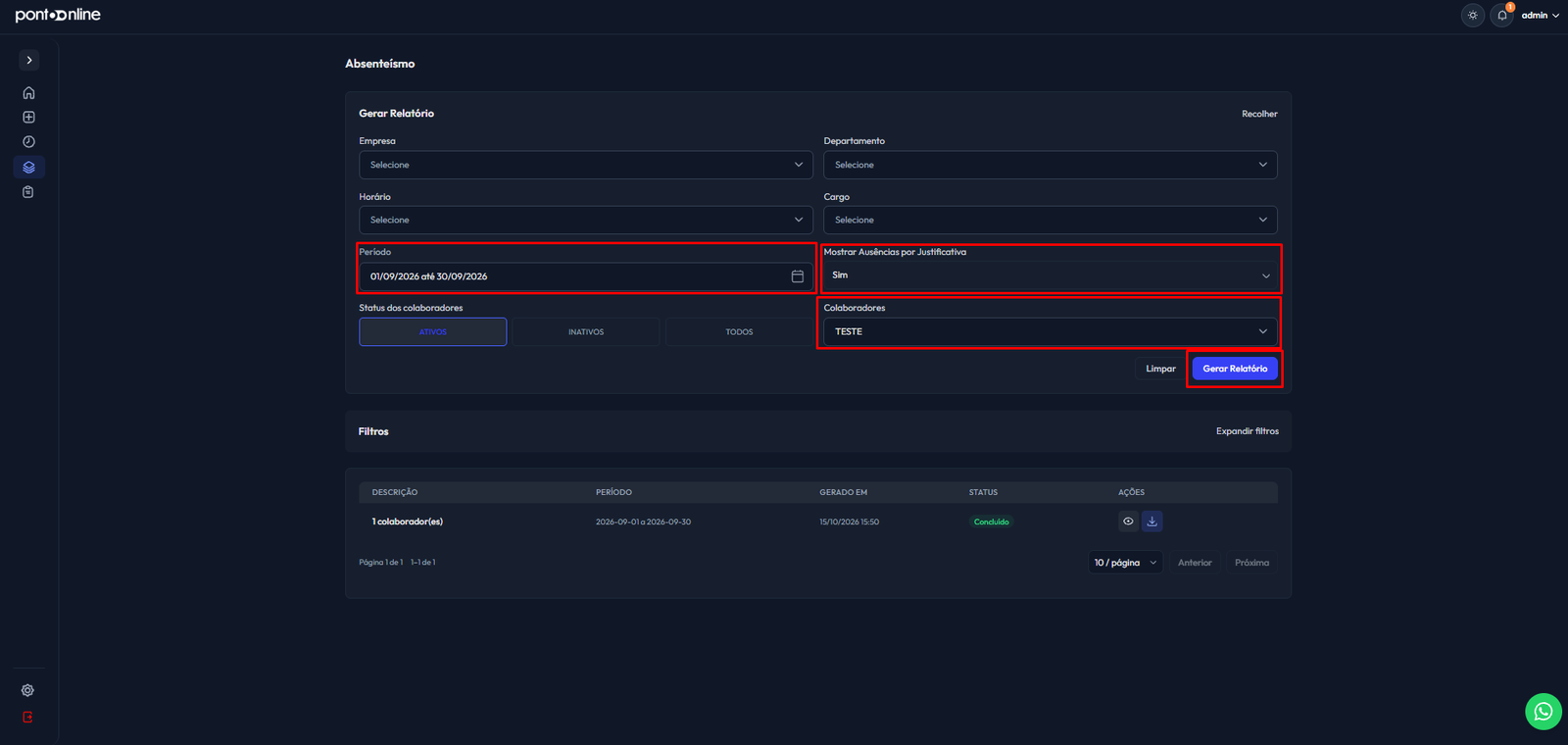This screenshot has height=745, width=1568.
Task: Click the 15/10/2026 15:50 generated date
Action: [x=850, y=521]
